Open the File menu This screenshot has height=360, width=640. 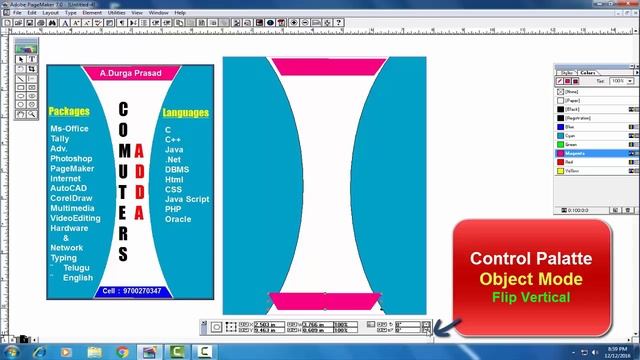click(17, 13)
